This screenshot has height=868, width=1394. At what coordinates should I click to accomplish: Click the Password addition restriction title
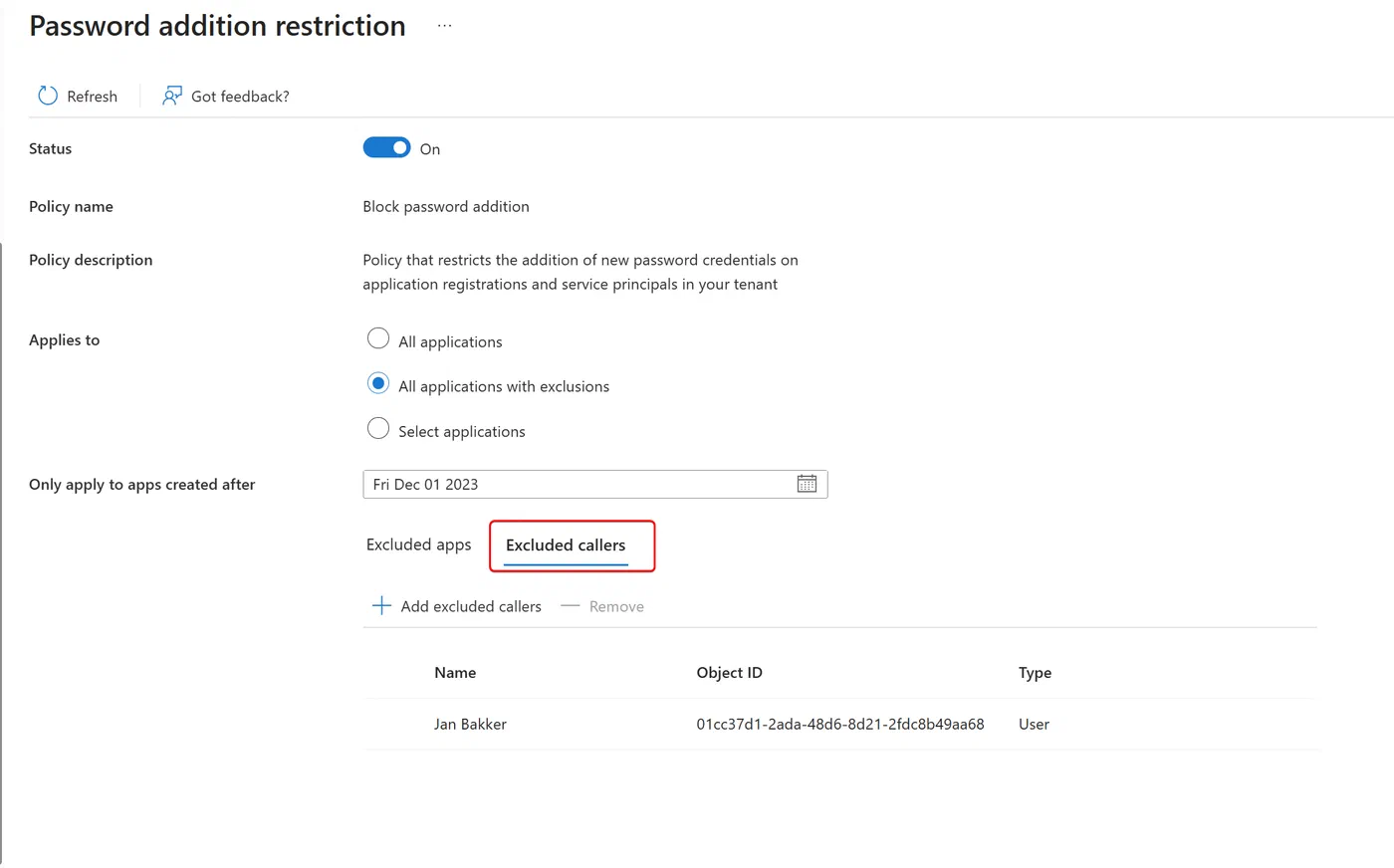(217, 26)
